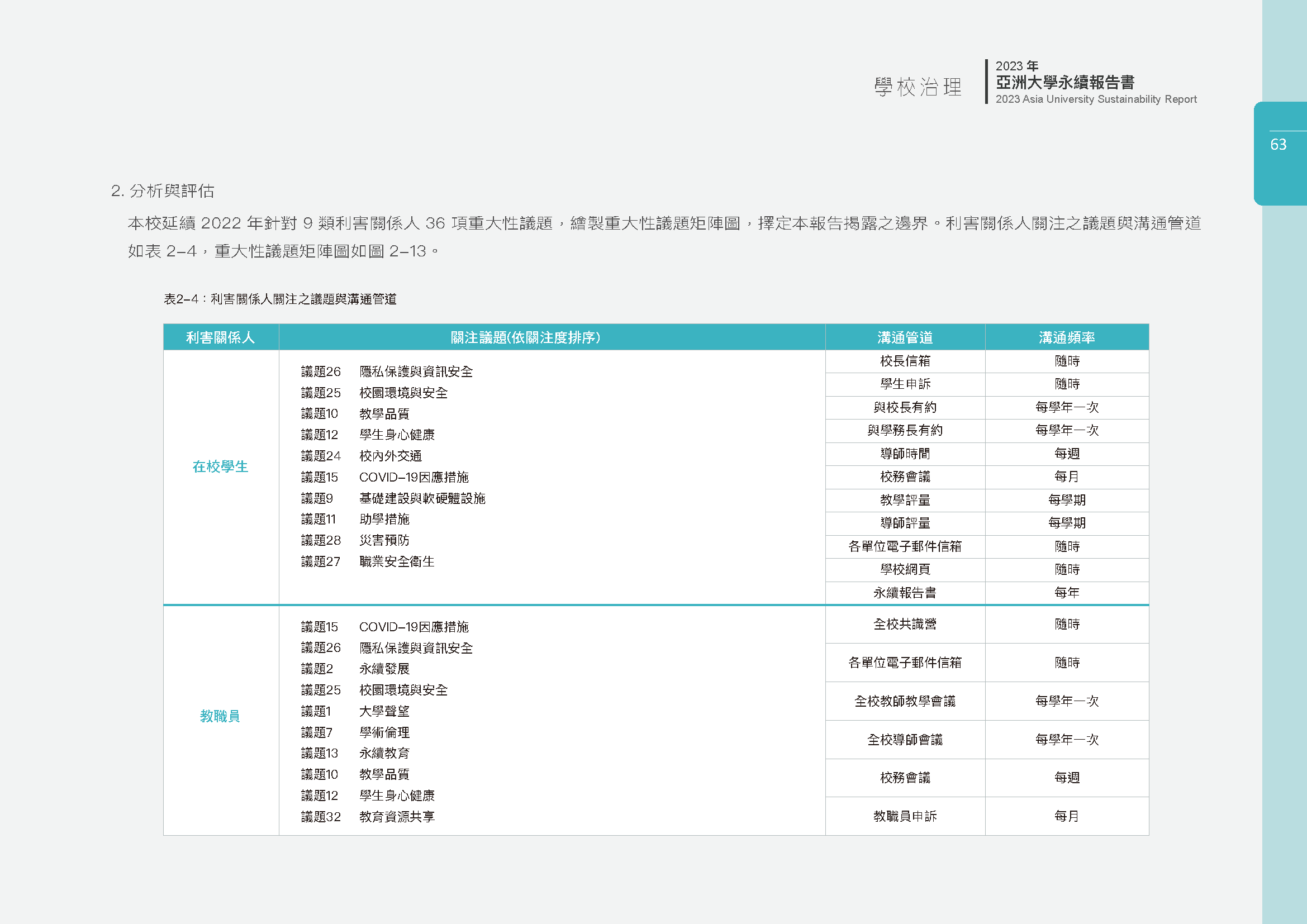Click '校務會議' in student section
The height and width of the screenshot is (924, 1307).
pyautogui.click(x=905, y=477)
